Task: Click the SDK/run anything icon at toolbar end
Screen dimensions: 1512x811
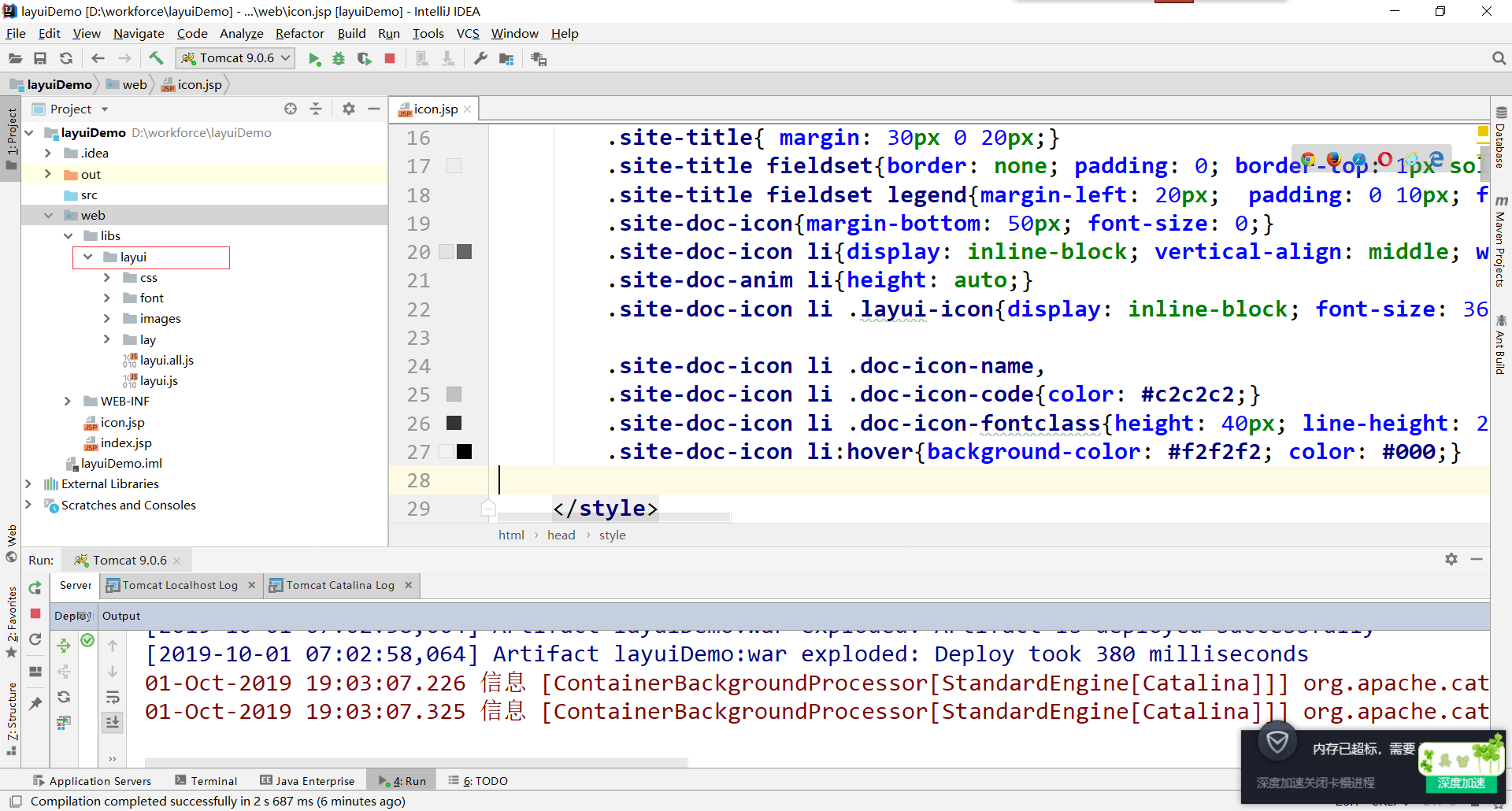Action: 539,58
